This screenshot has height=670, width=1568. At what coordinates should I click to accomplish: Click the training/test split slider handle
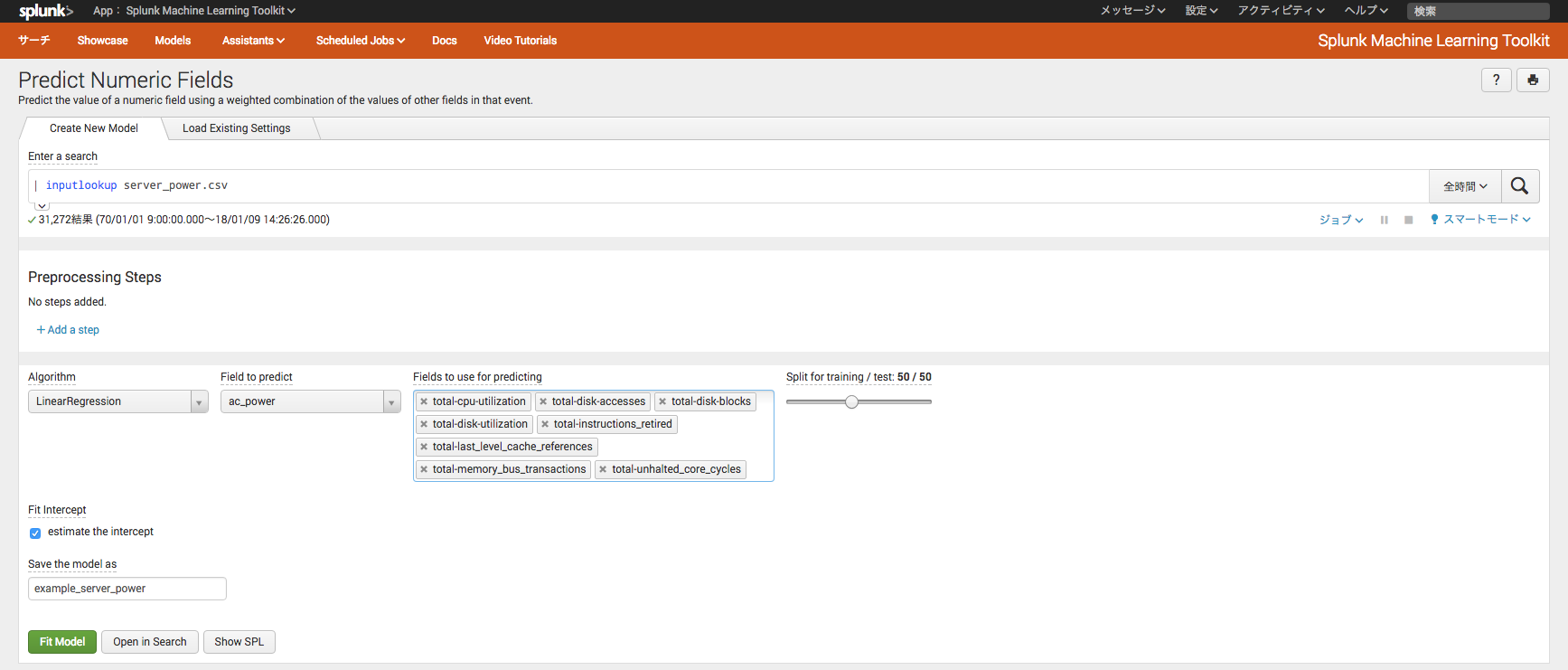coord(851,401)
